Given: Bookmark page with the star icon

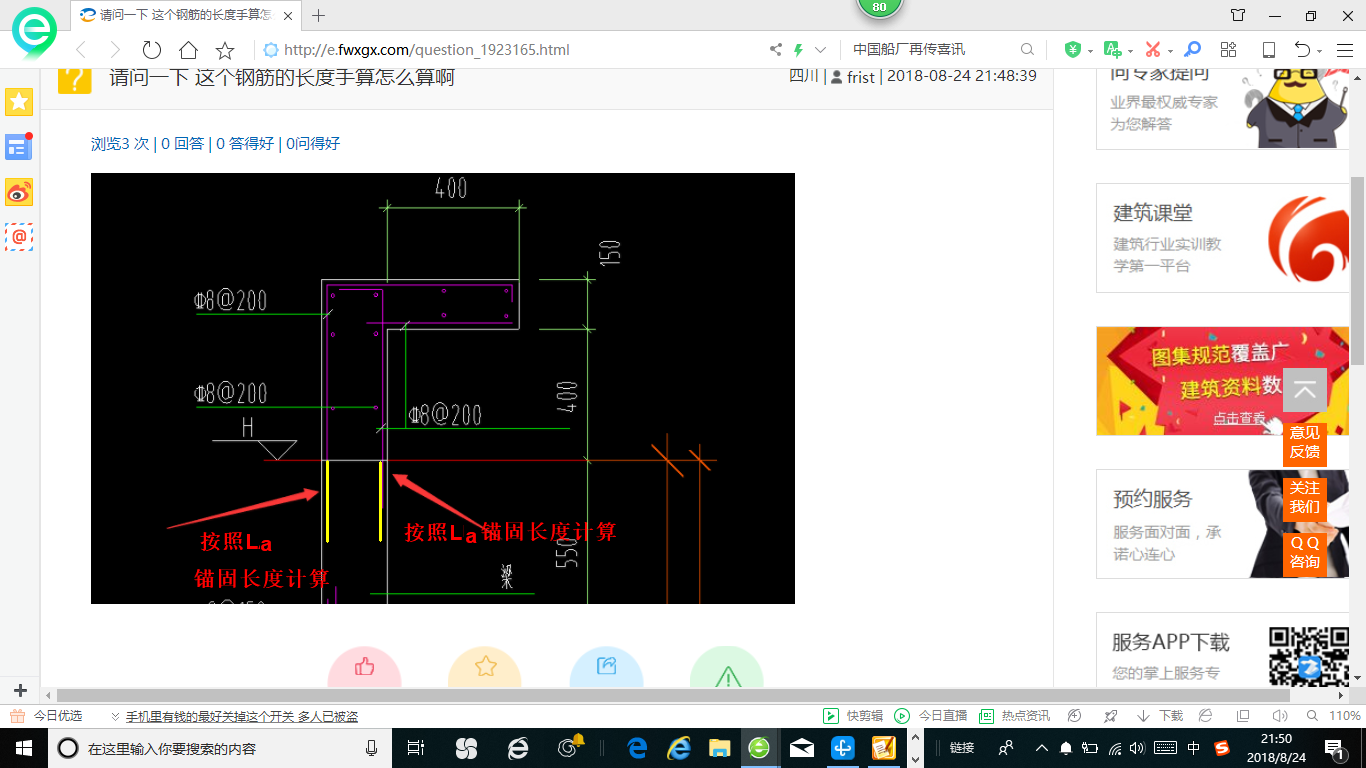Looking at the screenshot, I should [x=225, y=50].
